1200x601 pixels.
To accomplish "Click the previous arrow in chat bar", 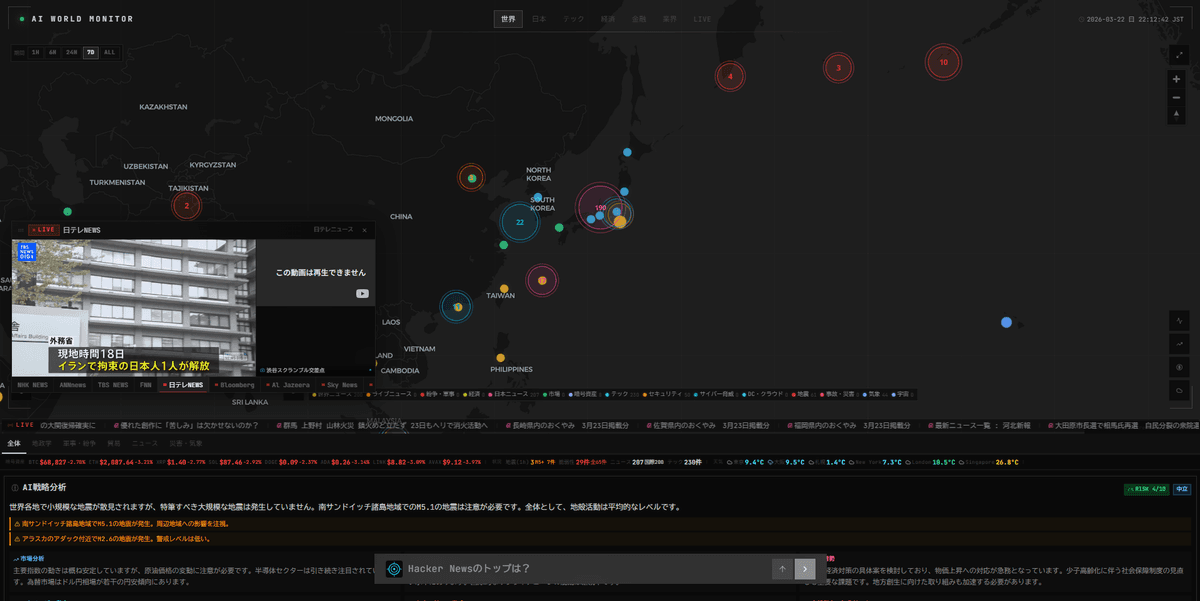I will point(782,569).
